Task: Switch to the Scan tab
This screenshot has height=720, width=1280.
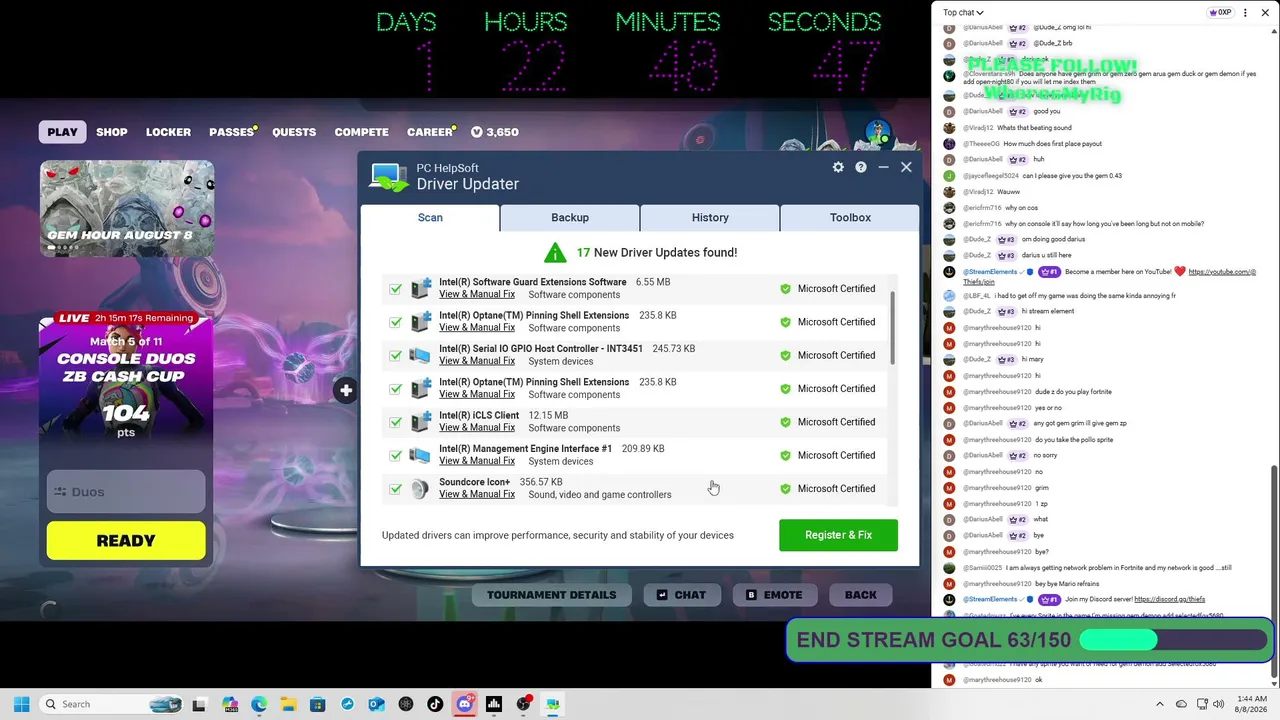Action: (430, 217)
